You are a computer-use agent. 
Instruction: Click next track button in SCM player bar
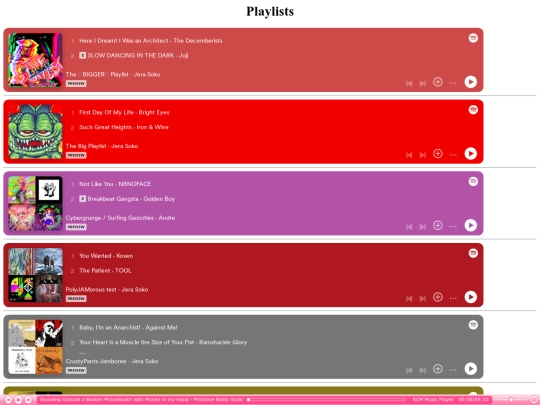pos(28,400)
